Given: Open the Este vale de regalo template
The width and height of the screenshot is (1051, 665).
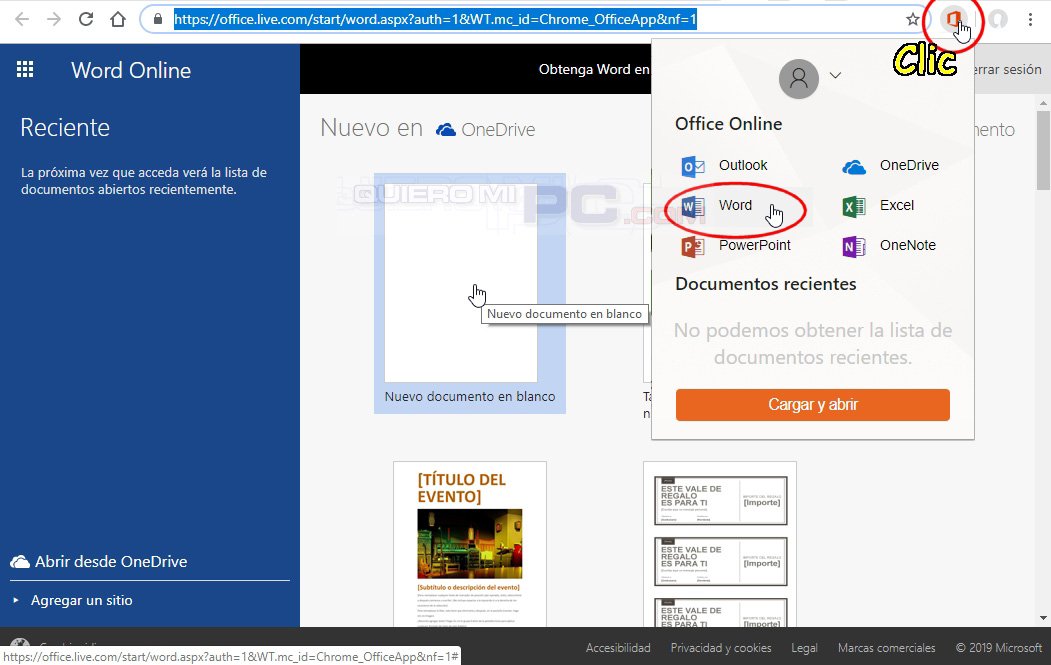Looking at the screenshot, I should pyautogui.click(x=720, y=544).
